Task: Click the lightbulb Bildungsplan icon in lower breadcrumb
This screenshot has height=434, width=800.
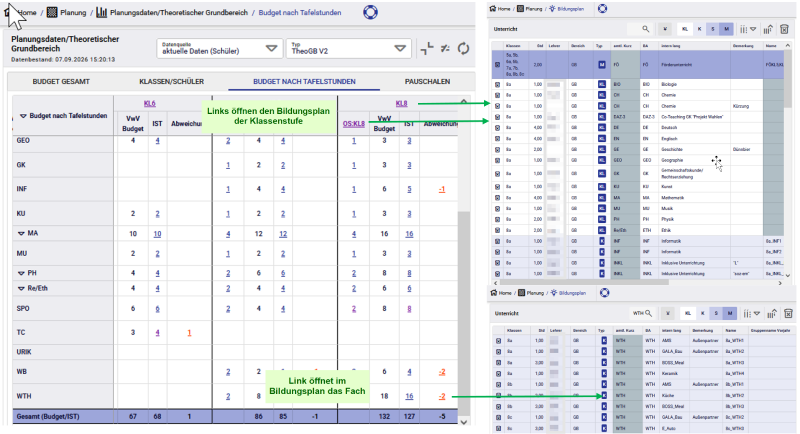Action: (554, 293)
